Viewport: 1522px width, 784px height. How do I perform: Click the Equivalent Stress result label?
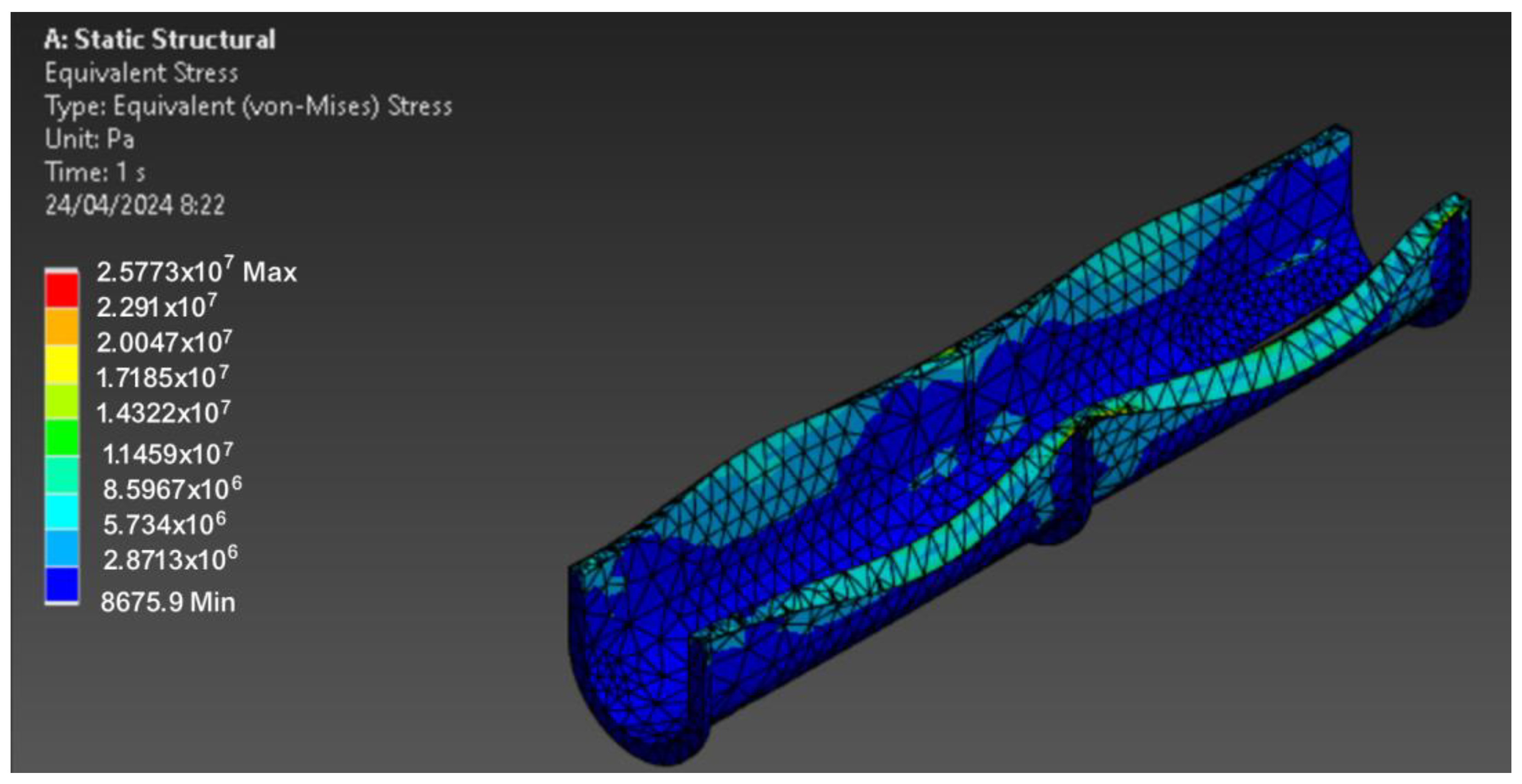[x=141, y=73]
